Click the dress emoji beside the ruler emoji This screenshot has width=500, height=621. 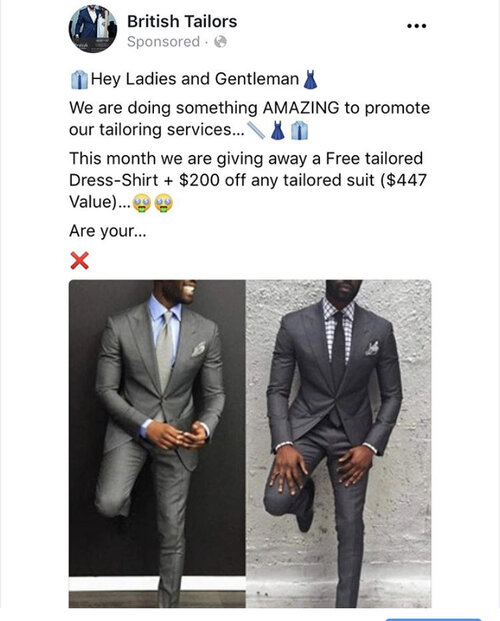[x=277, y=130]
